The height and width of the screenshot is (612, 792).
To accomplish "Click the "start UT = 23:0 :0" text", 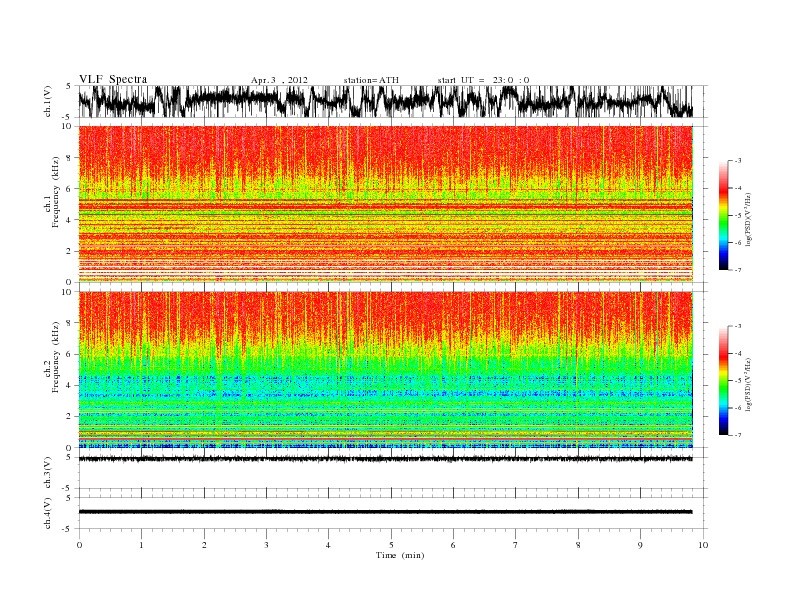I will (483, 80).
